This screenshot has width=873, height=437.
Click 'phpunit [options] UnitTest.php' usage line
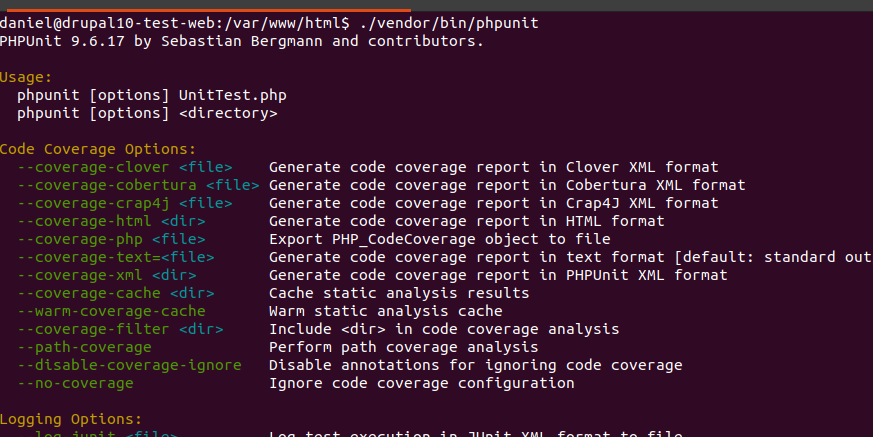tap(152, 95)
